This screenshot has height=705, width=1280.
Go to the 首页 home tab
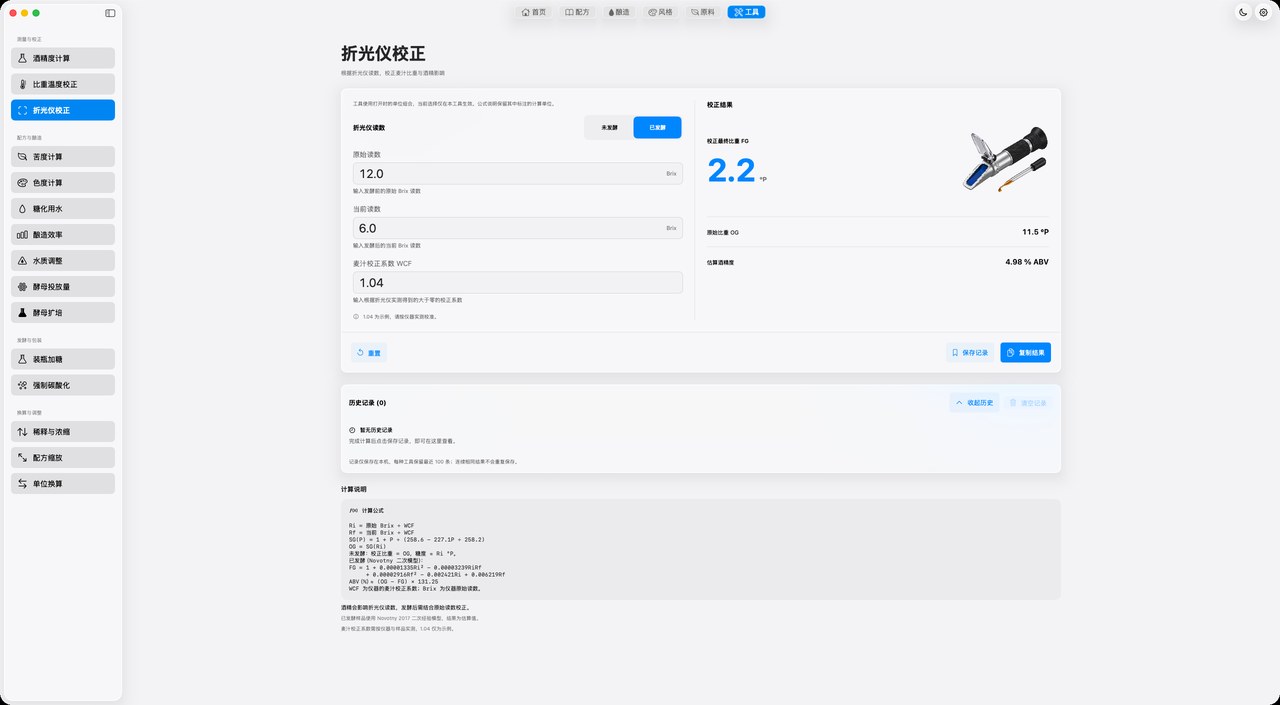534,12
